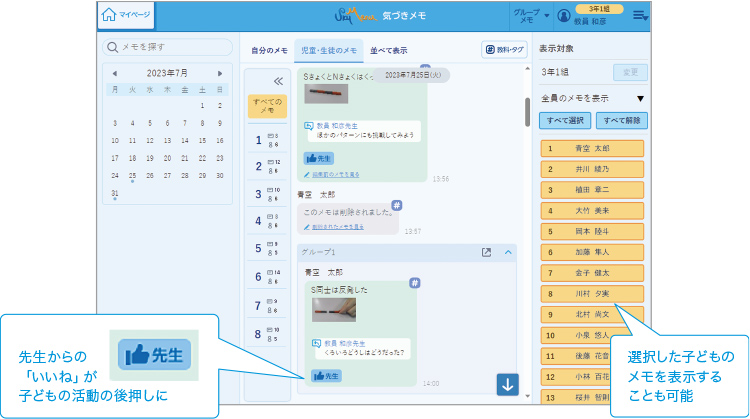Open the マイページ home icon

(x=109, y=15)
